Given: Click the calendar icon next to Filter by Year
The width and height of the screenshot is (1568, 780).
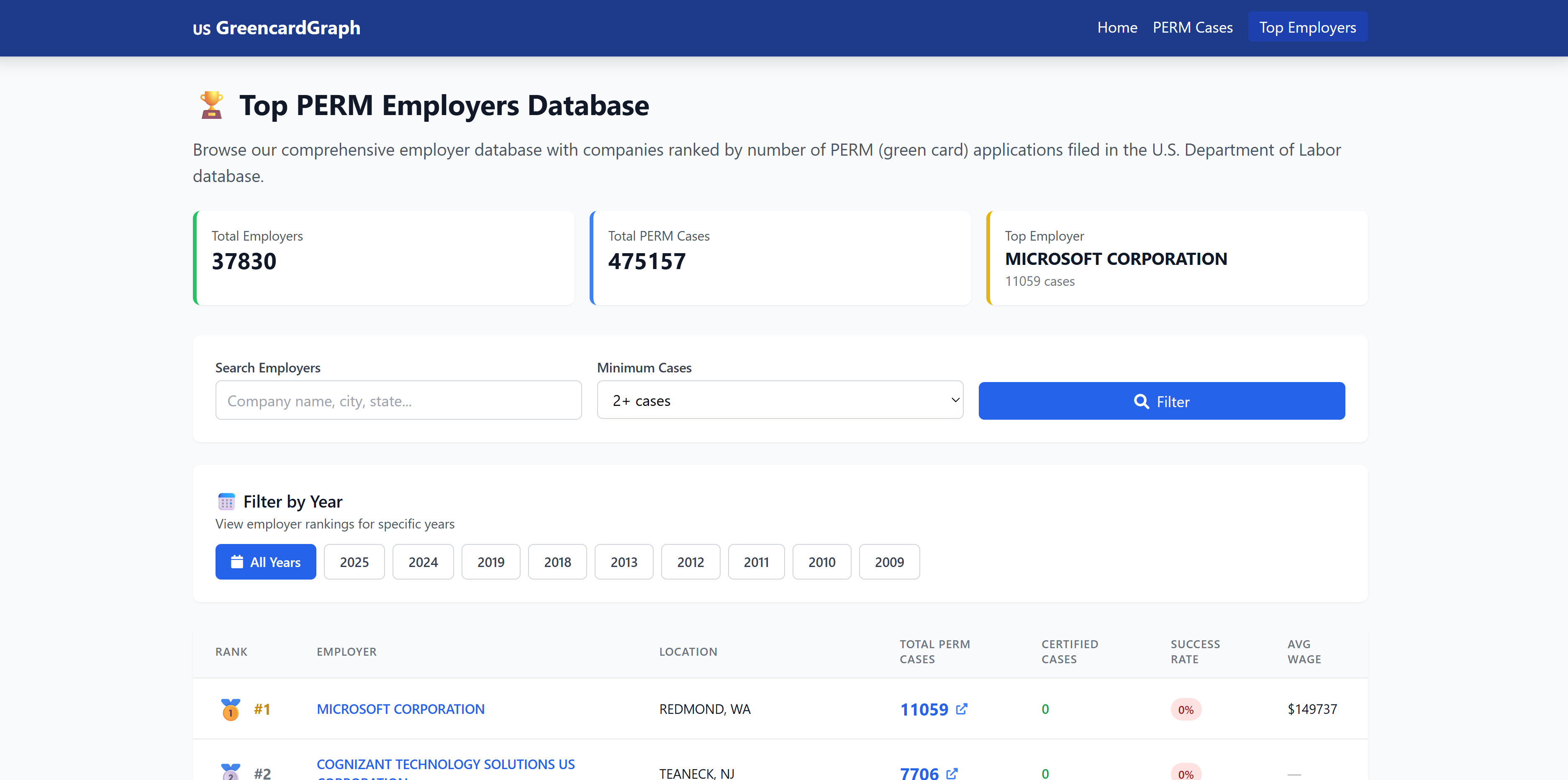Looking at the screenshot, I should tap(226, 502).
